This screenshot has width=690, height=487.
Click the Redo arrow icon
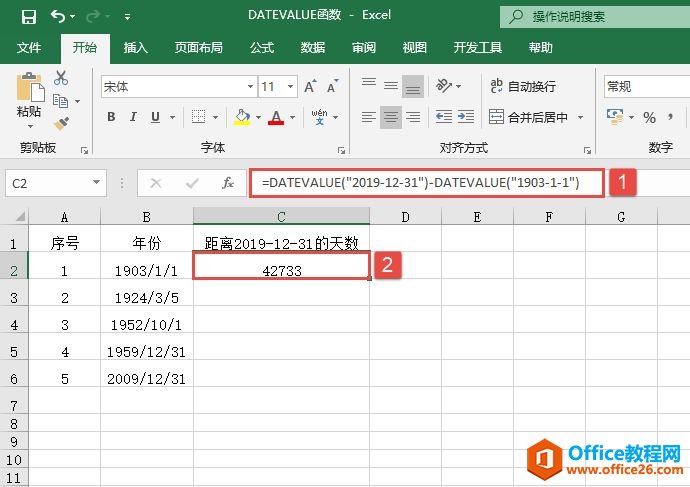tap(93, 17)
